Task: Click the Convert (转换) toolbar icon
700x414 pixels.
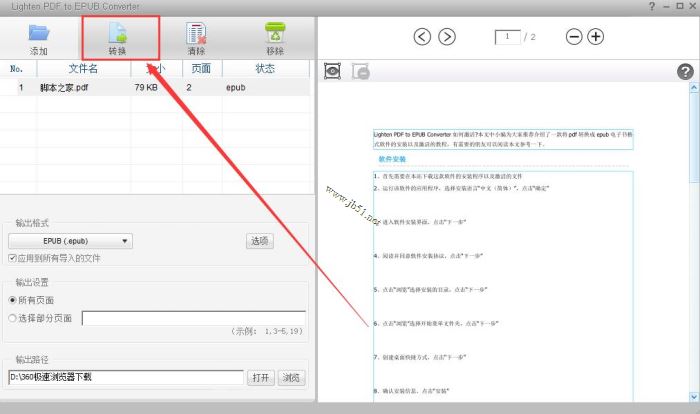Action: coord(117,33)
